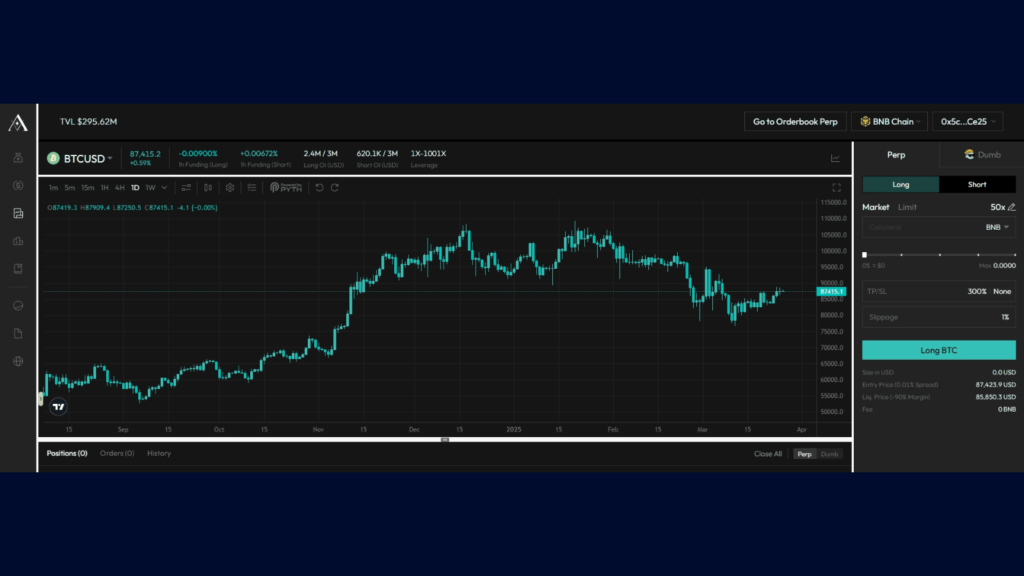Screen dimensions: 1024x576
Task: Set chart timeframe to 1W
Action: click(x=150, y=187)
